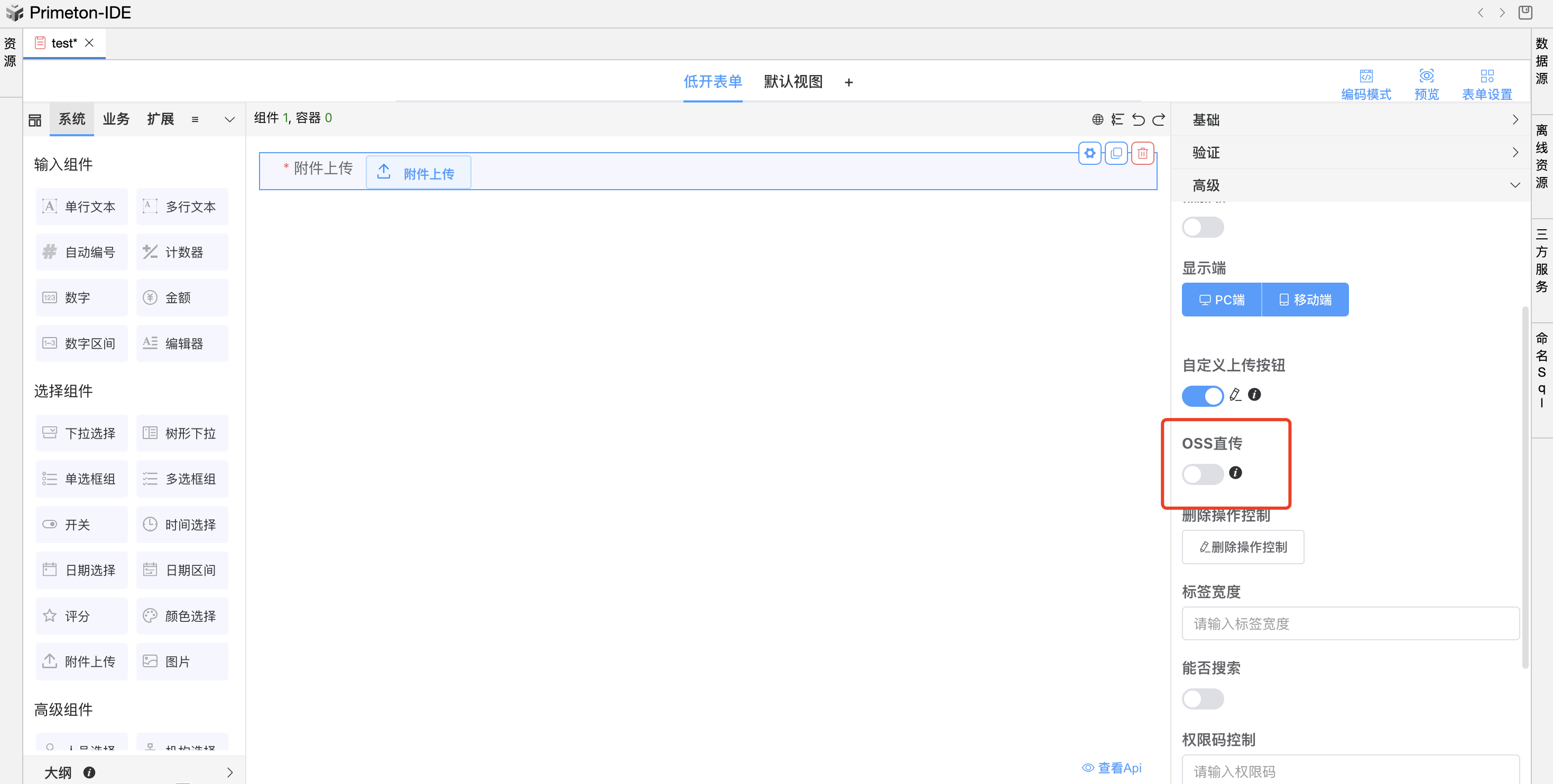Switch to the 默认视图 tab
Viewport: 1553px width, 784px height.
pyautogui.click(x=793, y=81)
